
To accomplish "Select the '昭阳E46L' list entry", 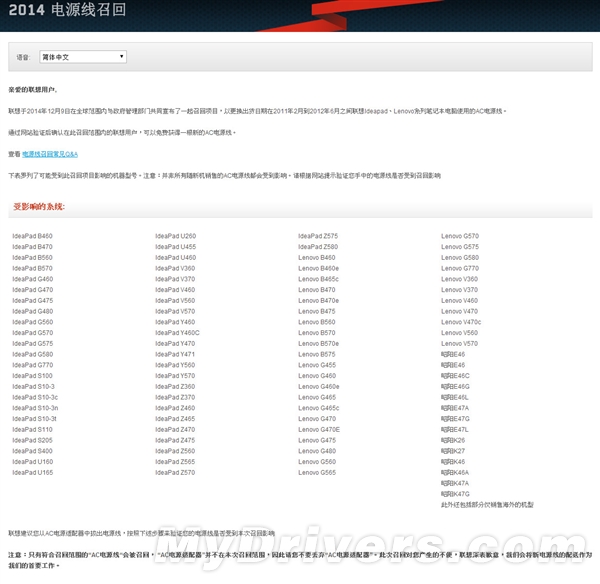I will pos(455,397).
